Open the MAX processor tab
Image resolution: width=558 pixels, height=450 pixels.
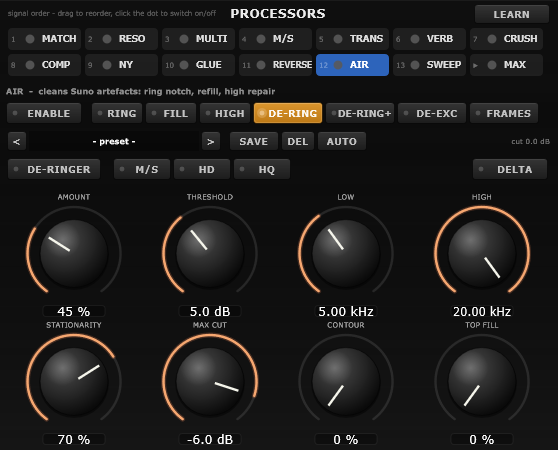(506, 65)
